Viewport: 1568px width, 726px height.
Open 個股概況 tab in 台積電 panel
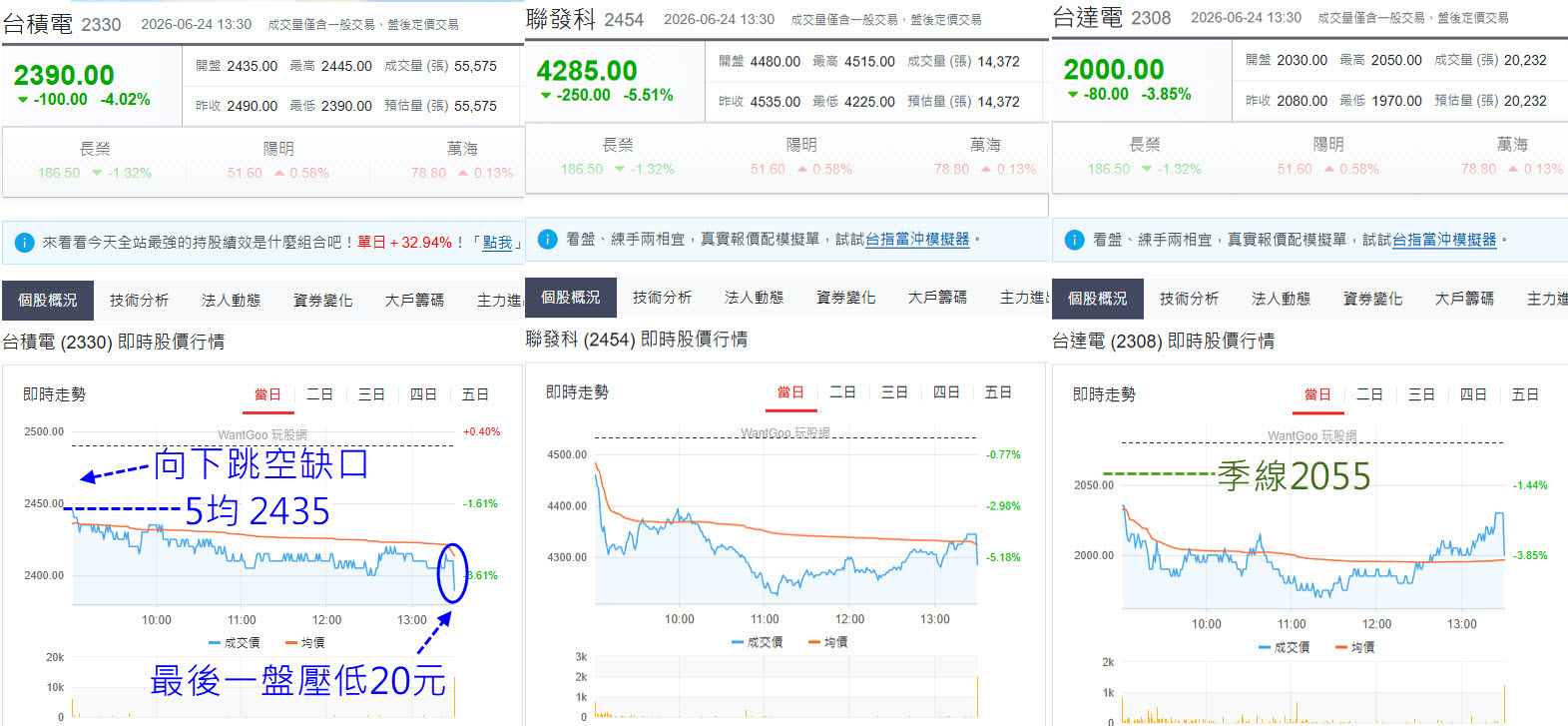click(47, 300)
